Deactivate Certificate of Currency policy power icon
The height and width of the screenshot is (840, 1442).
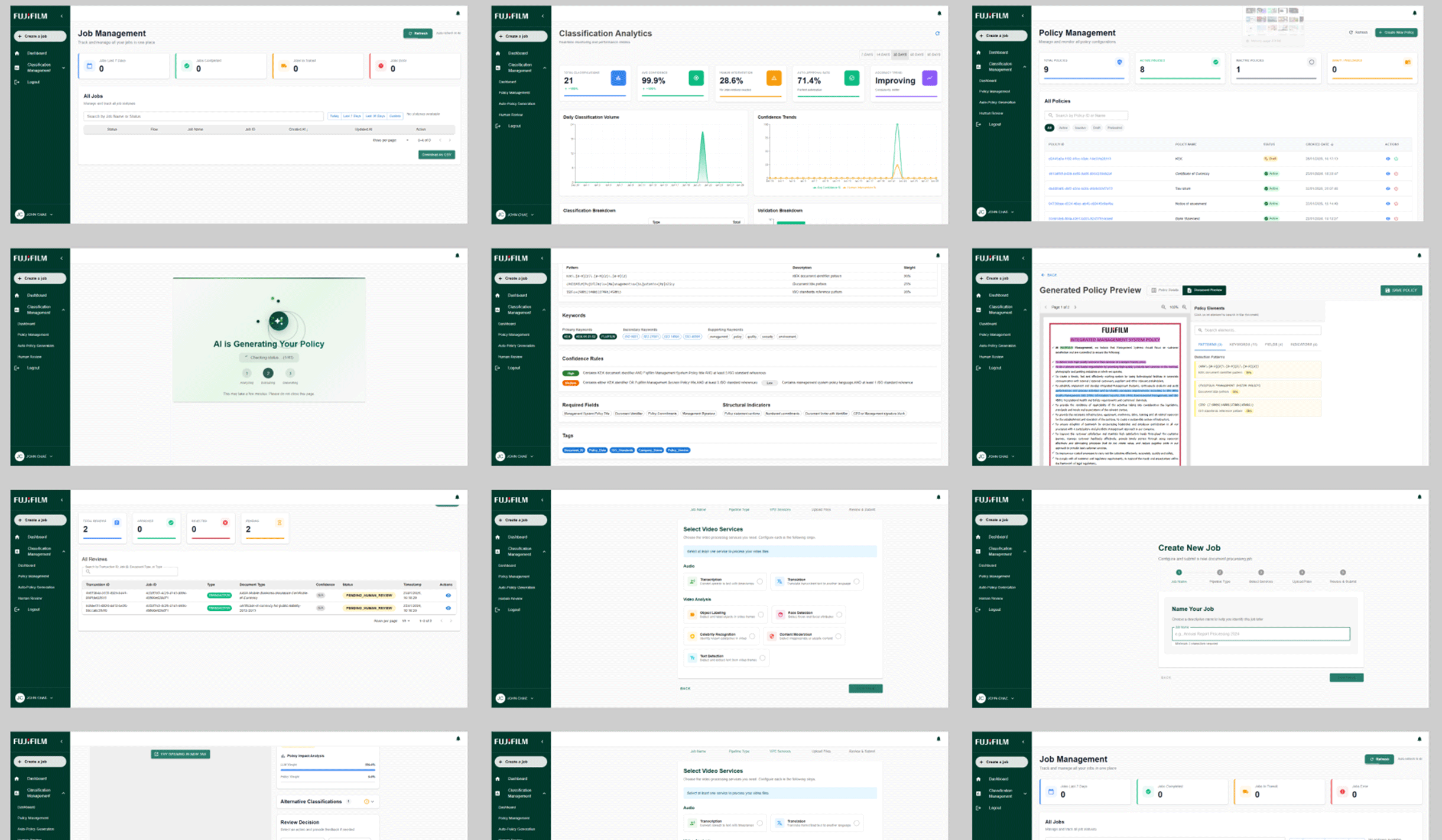coord(1396,174)
